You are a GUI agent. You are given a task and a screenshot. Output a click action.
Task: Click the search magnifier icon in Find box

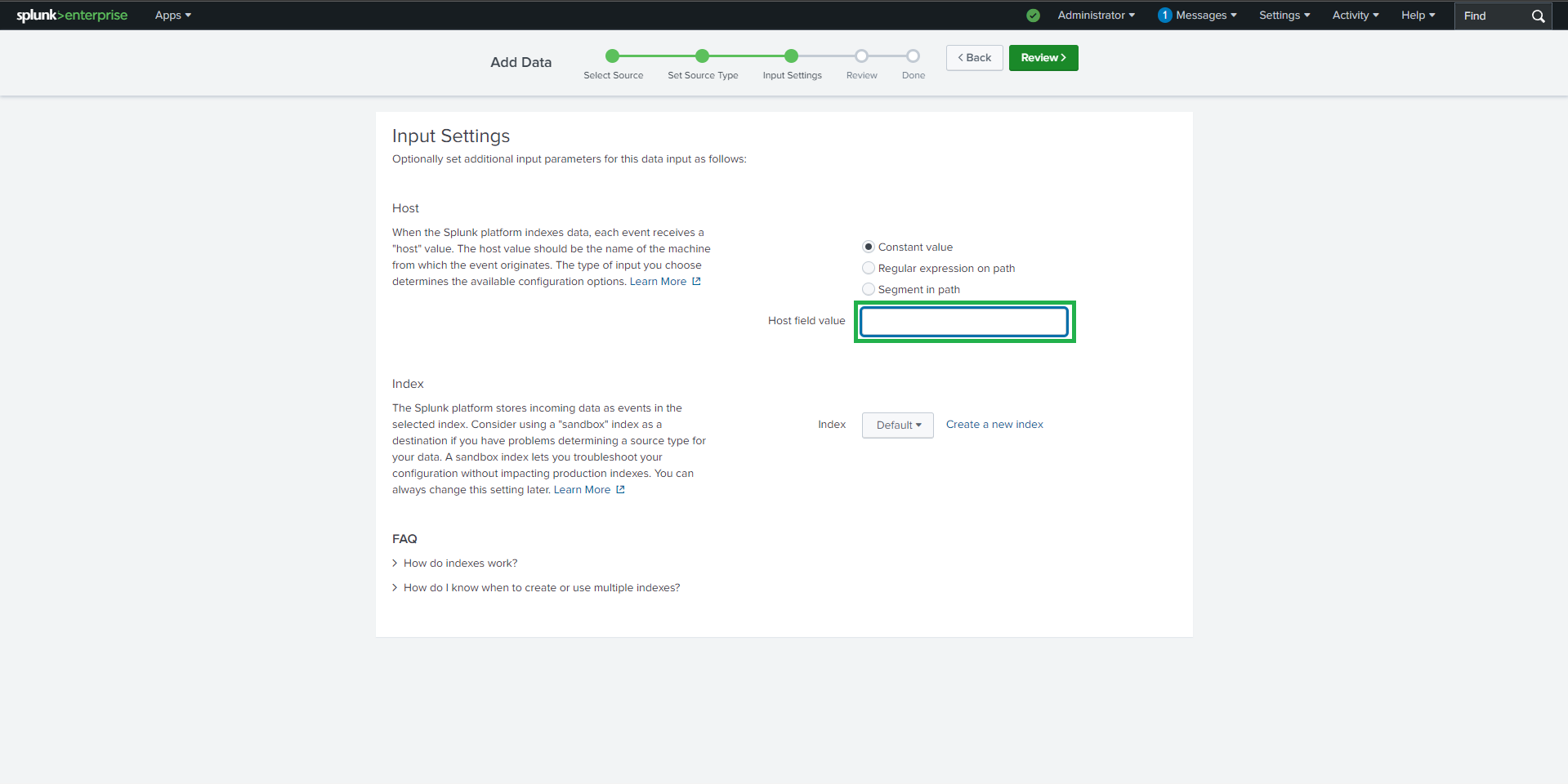coord(1538,16)
